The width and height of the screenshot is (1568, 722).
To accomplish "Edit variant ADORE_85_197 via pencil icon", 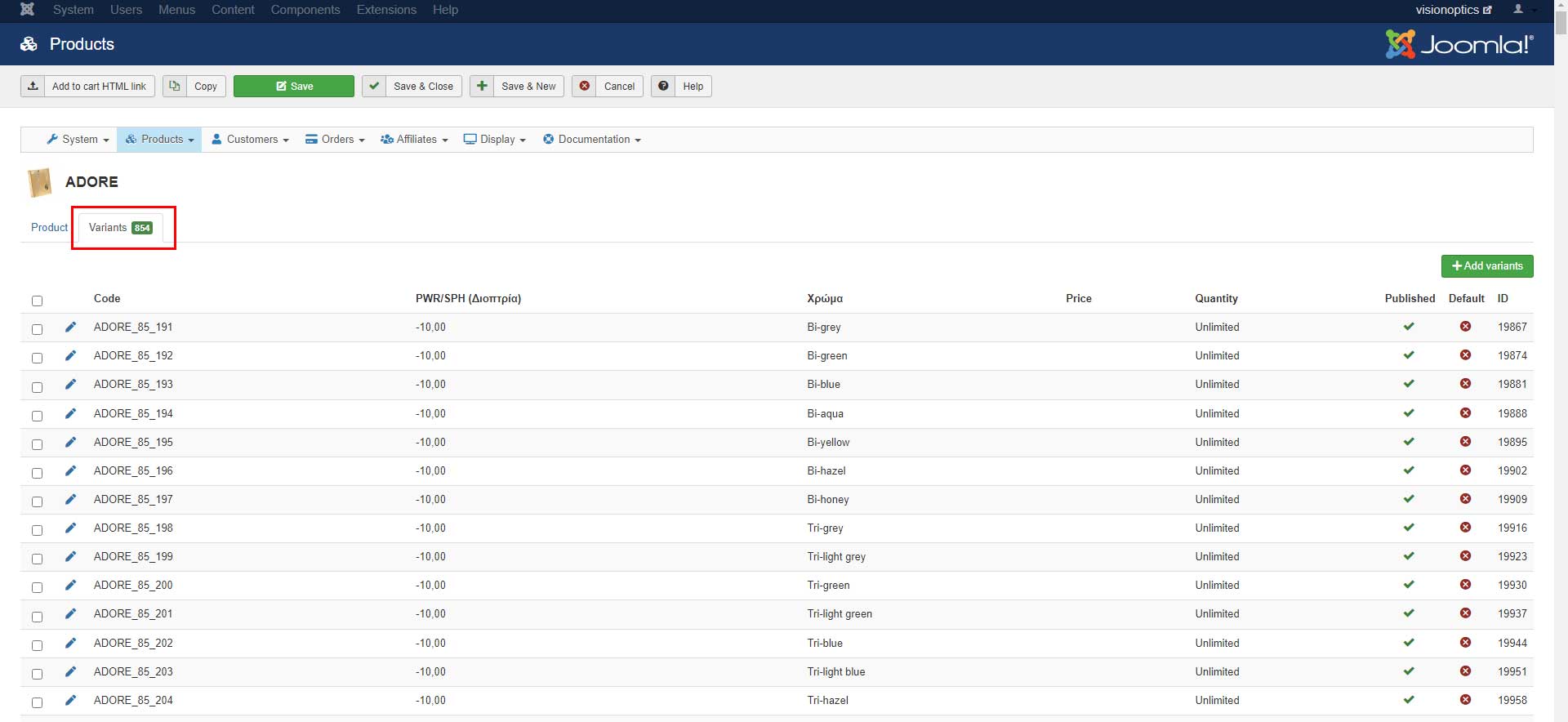I will (70, 499).
